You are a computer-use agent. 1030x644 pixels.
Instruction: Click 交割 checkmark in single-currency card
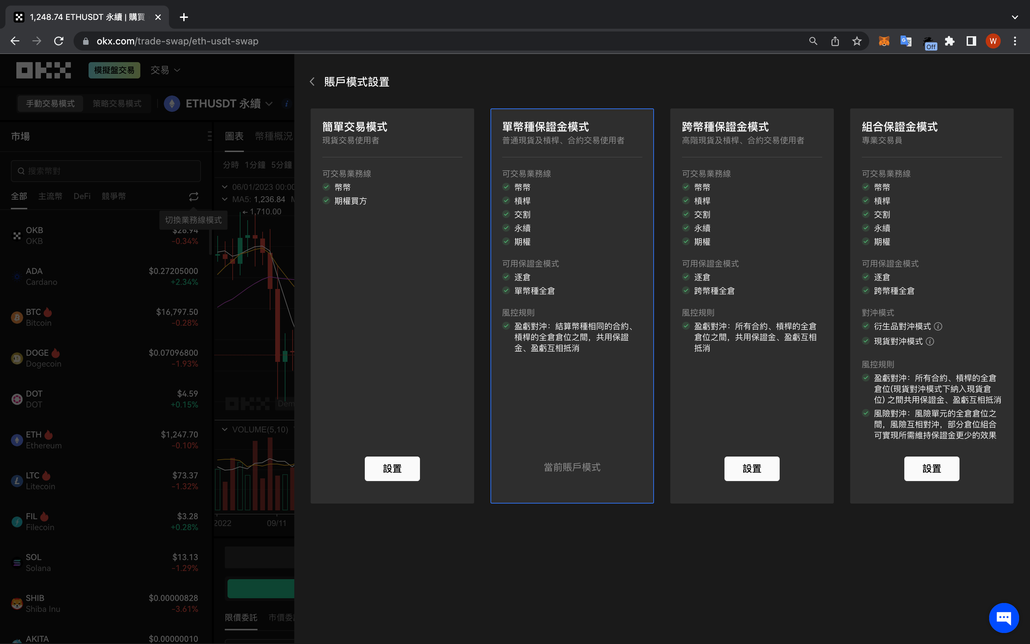point(506,214)
